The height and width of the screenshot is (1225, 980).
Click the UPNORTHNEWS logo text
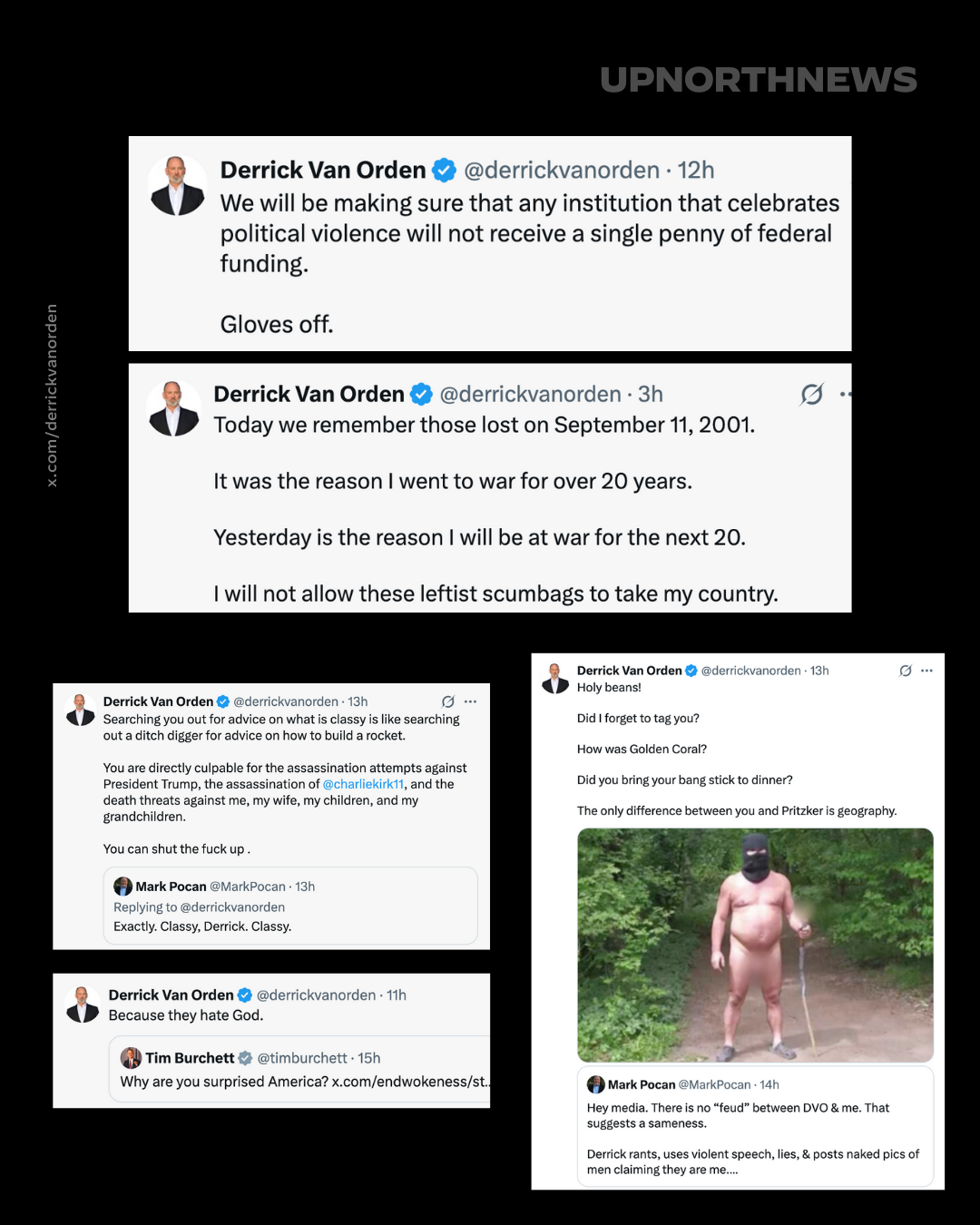tap(759, 80)
